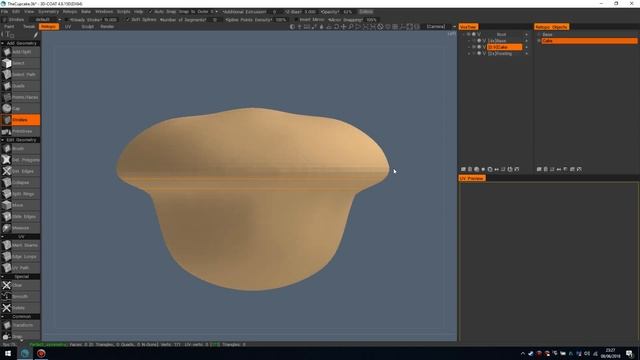640x360 pixels.
Task: Select the UV Path tool
Action: point(20,268)
